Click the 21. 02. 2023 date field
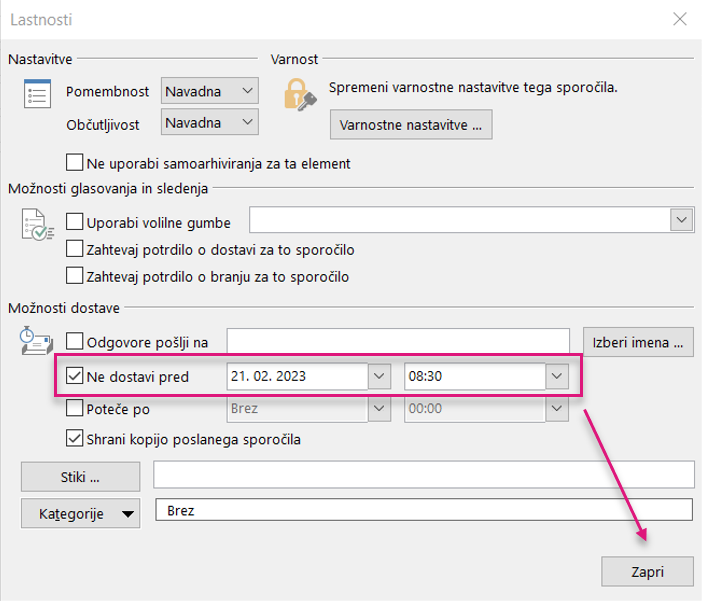The width and height of the screenshot is (702, 601). pyautogui.click(x=297, y=376)
